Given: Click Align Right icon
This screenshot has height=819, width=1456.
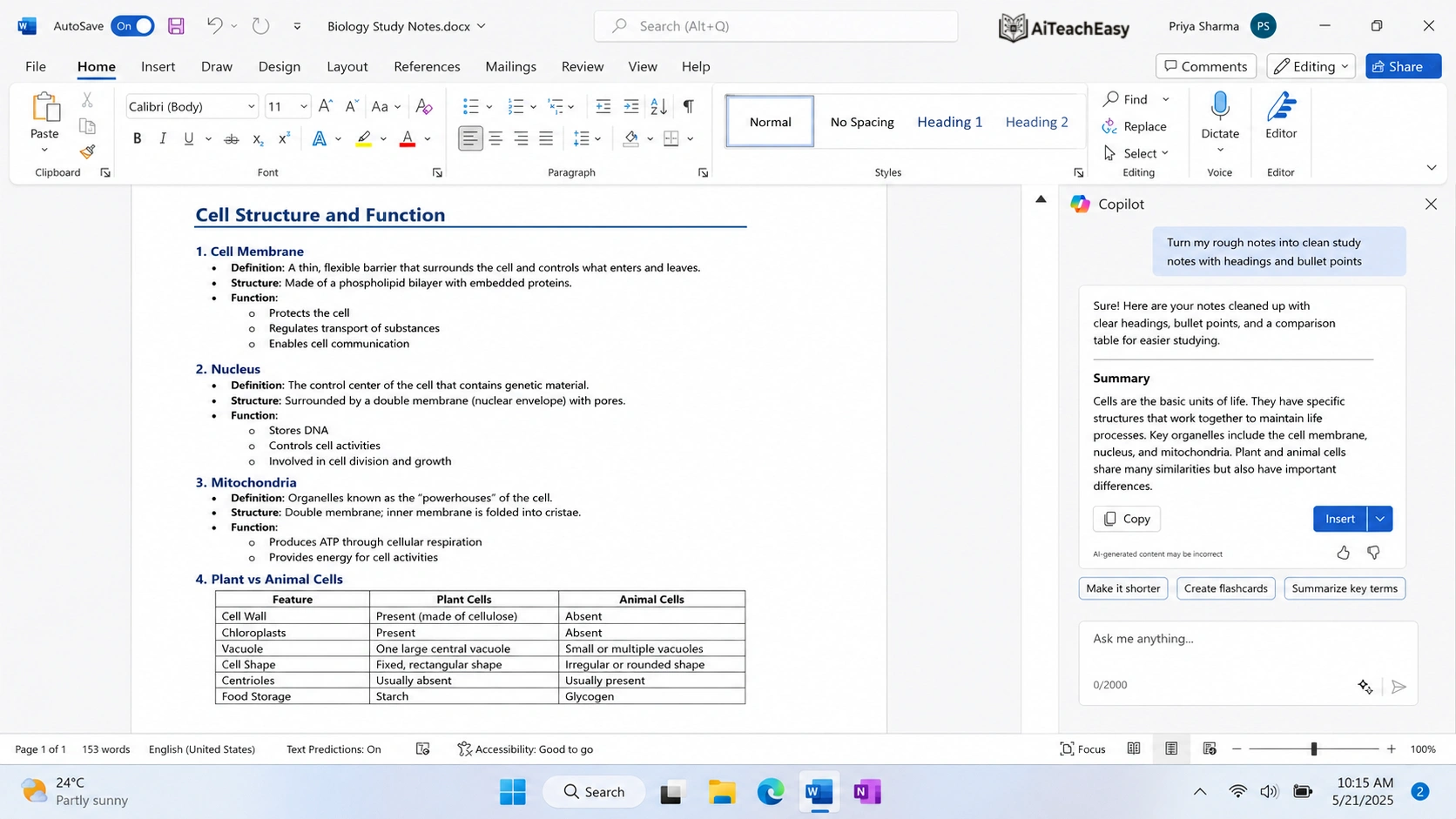Looking at the screenshot, I should tap(521, 138).
